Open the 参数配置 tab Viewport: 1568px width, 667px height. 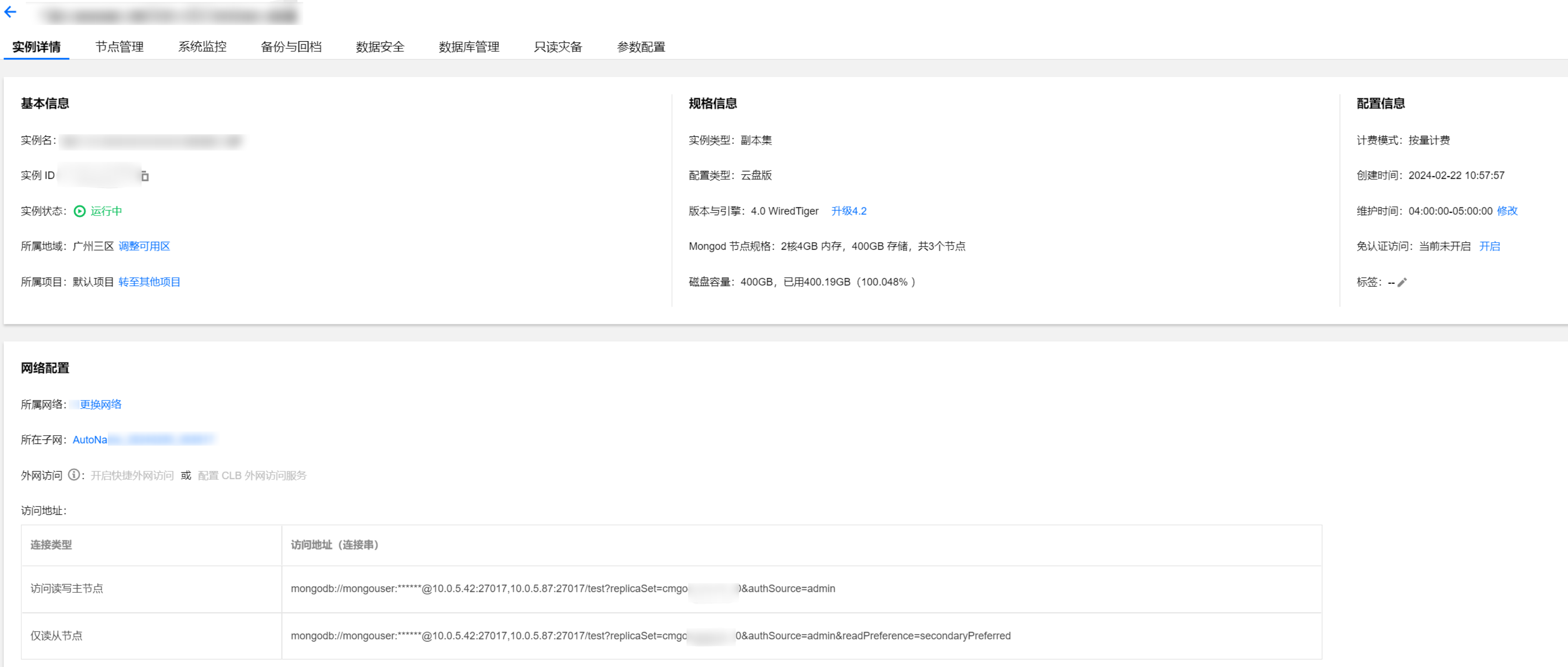[x=641, y=47]
